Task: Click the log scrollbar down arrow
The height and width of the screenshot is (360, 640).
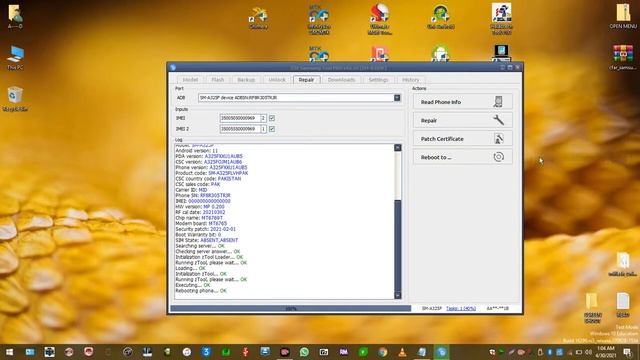Action: [398, 295]
